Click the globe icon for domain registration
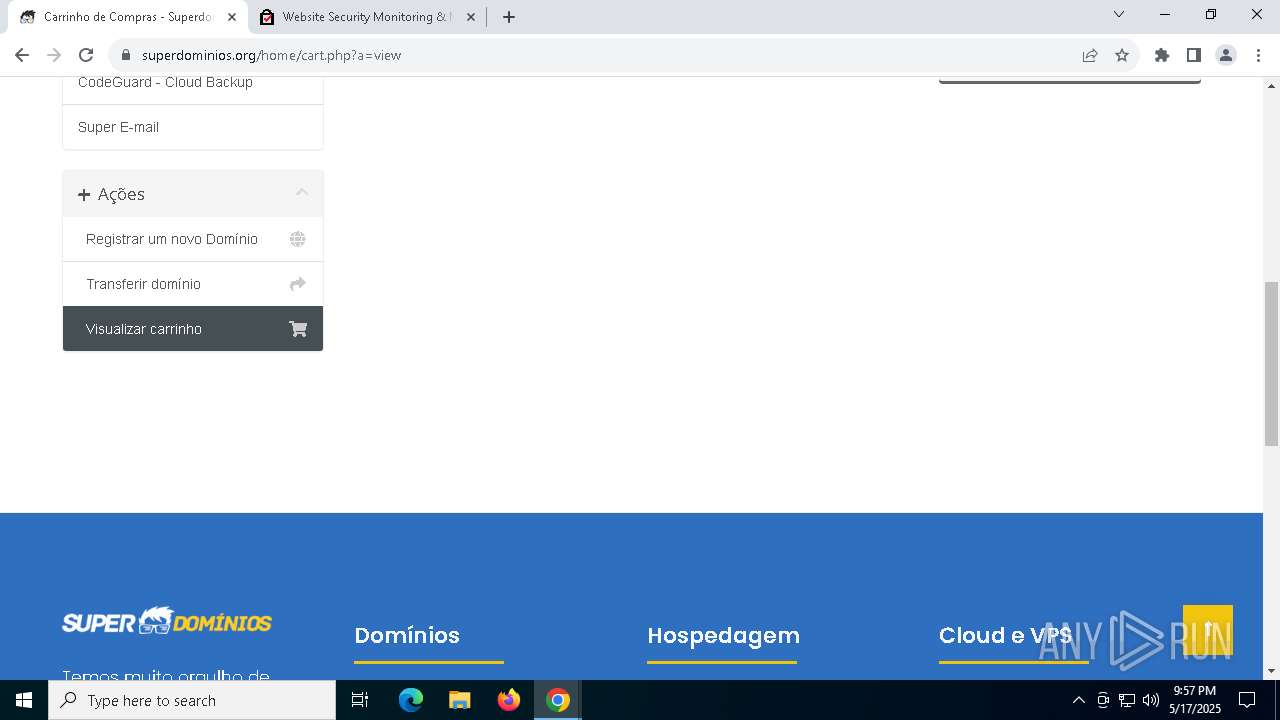The height and width of the screenshot is (720, 1280). tap(298, 239)
